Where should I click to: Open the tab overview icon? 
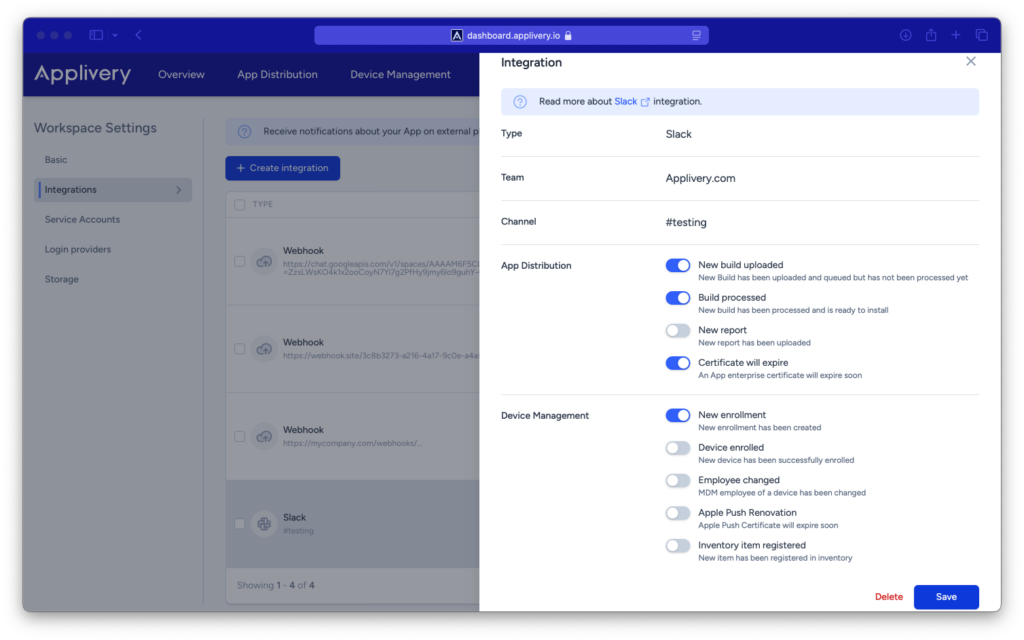[x=981, y=34]
